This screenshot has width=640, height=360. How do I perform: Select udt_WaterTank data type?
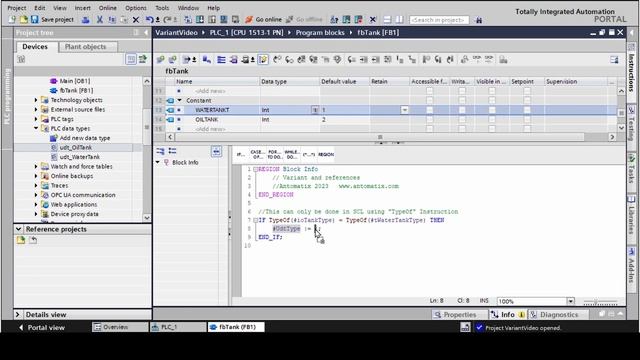click(80, 157)
